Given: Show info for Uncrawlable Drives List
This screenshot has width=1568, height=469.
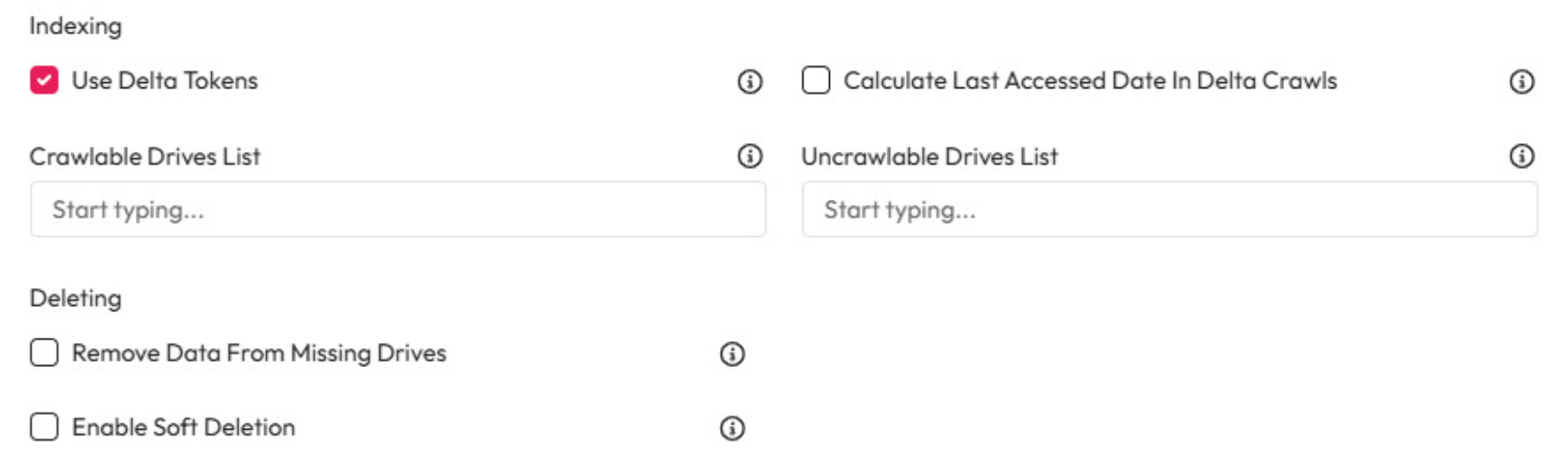Looking at the screenshot, I should pyautogui.click(x=1521, y=156).
